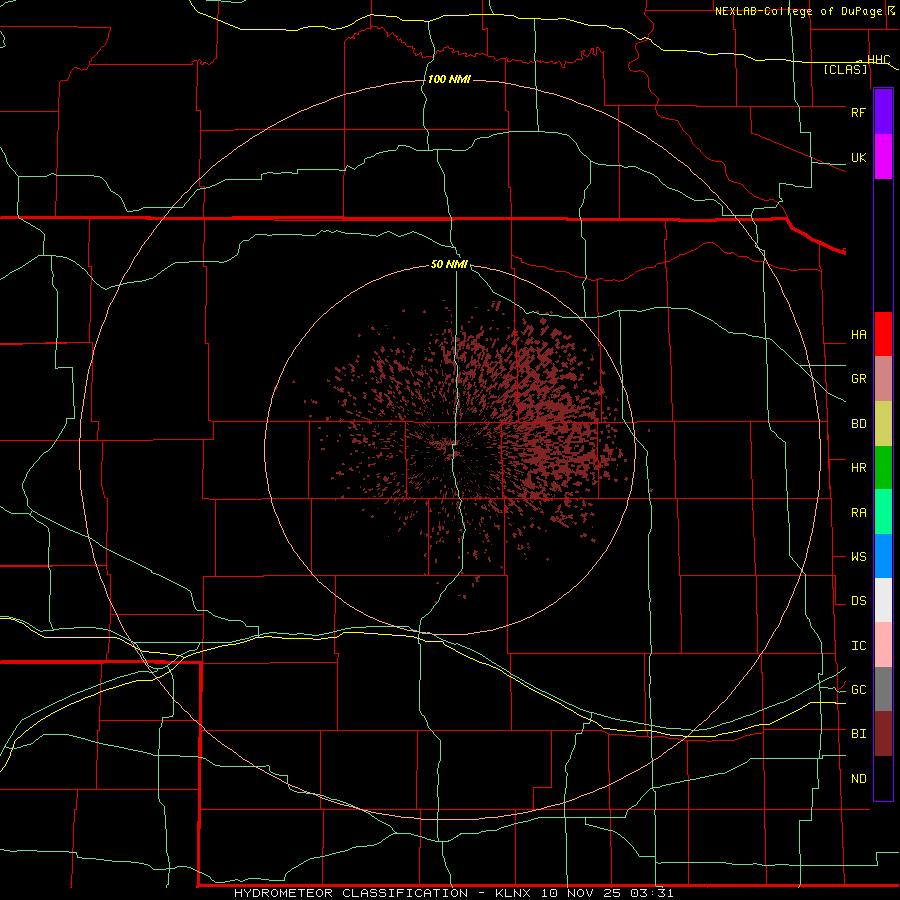Click the NEXLAB-College of DuPage text
900x900 pixels.
798,11
